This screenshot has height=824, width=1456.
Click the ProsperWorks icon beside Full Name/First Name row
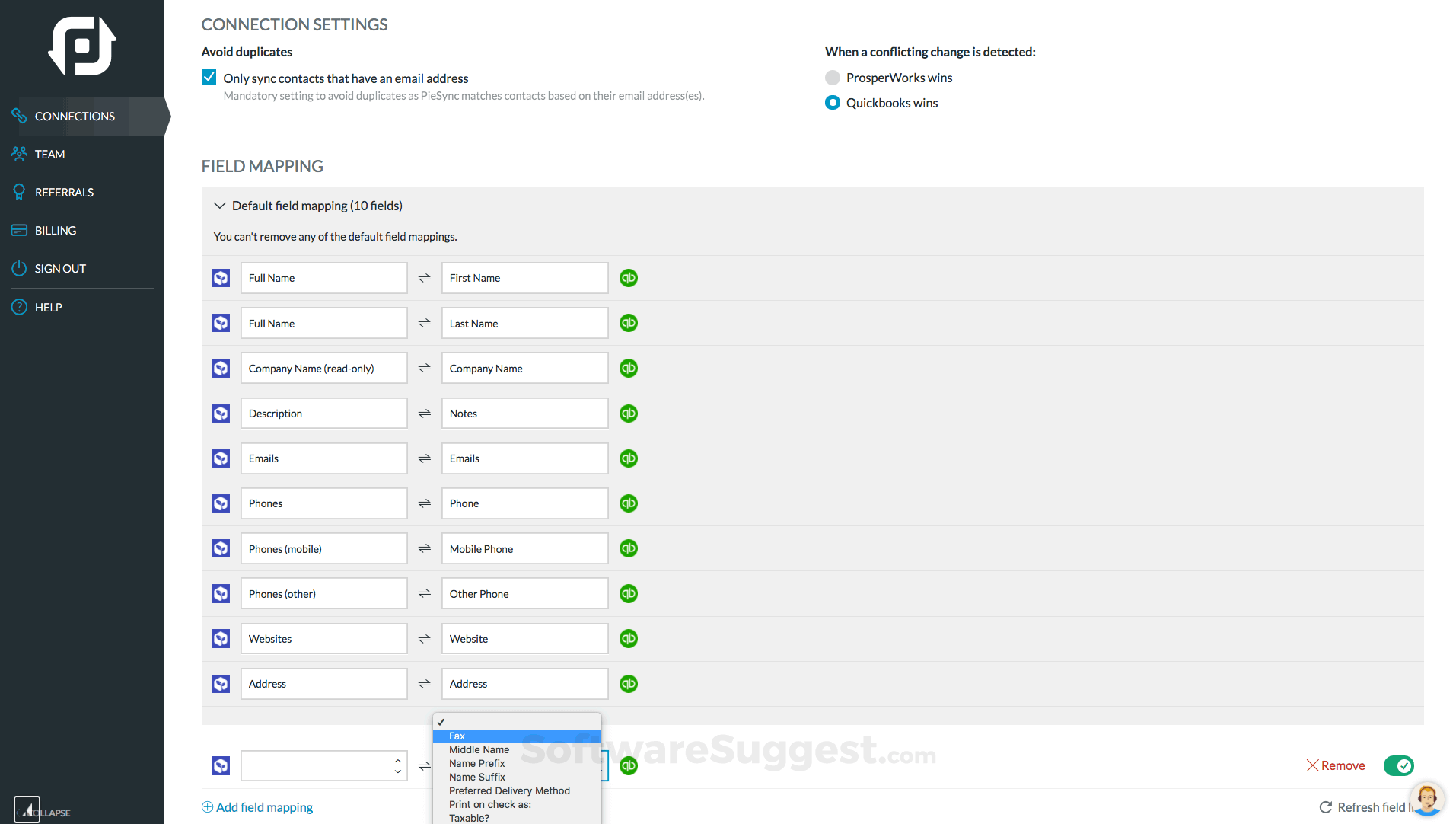(221, 278)
